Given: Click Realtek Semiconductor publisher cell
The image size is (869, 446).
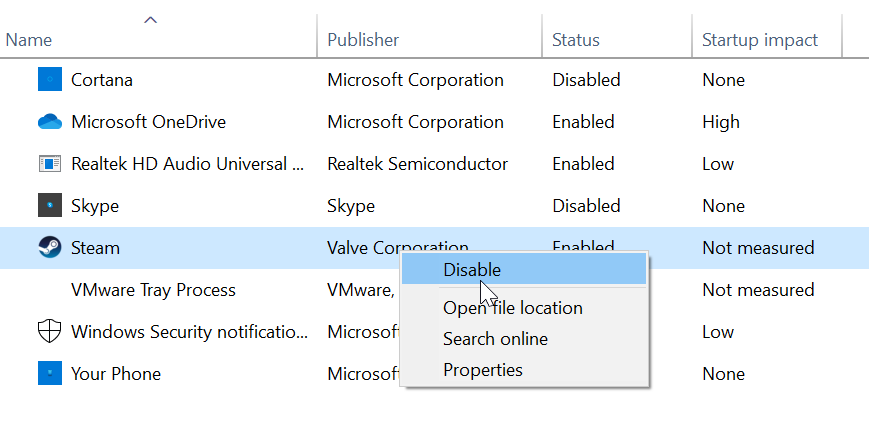Looking at the screenshot, I should point(417,164).
